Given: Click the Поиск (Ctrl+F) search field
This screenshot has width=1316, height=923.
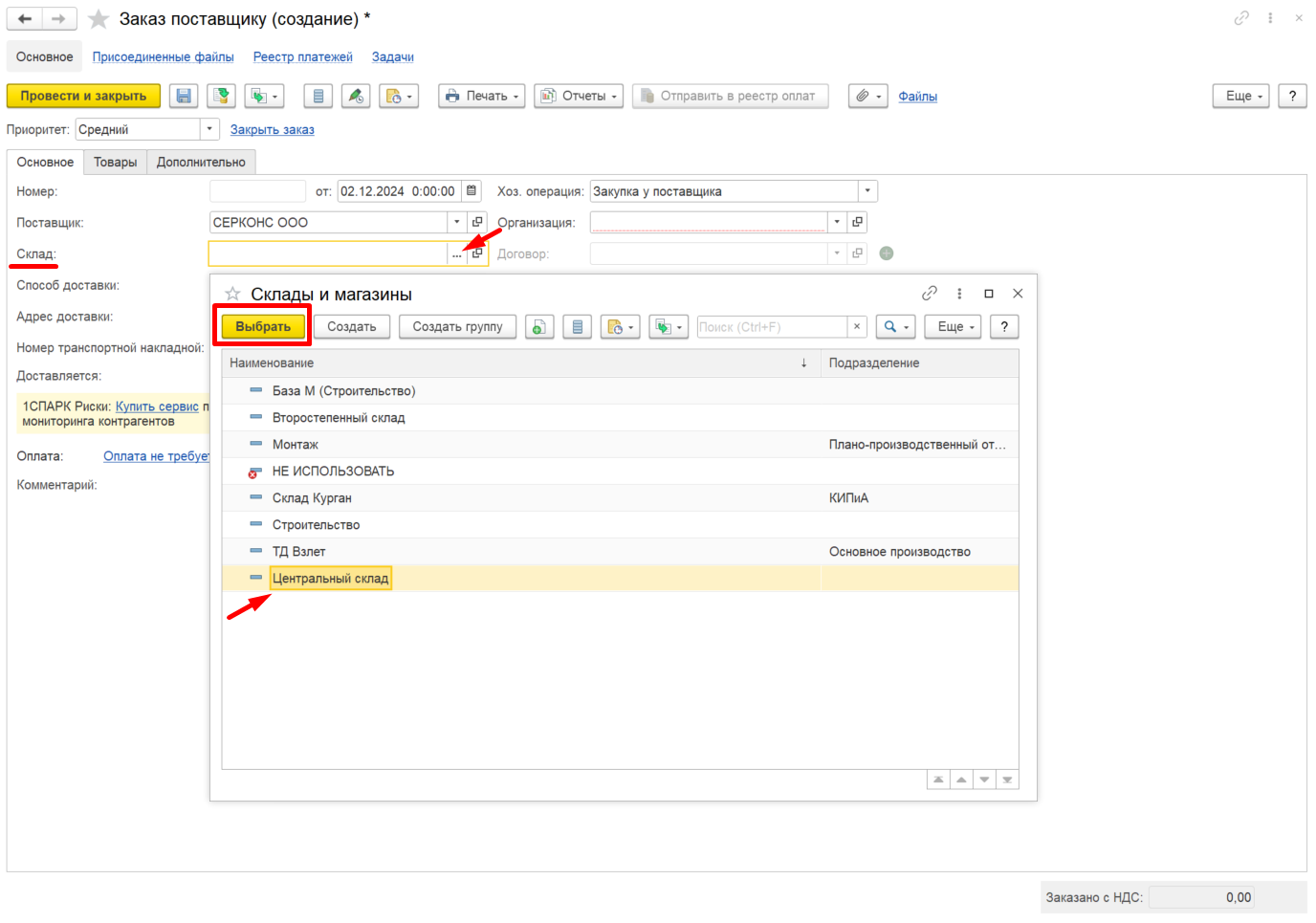Looking at the screenshot, I should pos(772,327).
